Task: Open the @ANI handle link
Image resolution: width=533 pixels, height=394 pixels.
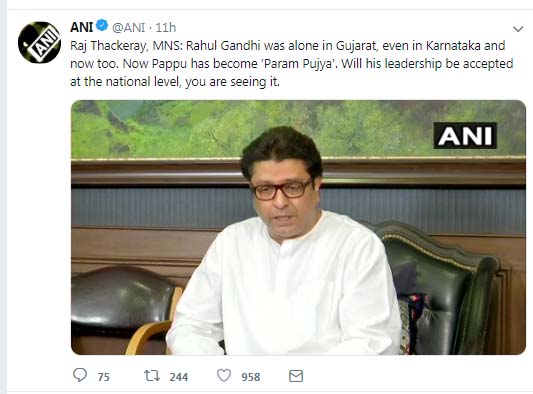Action: point(128,27)
